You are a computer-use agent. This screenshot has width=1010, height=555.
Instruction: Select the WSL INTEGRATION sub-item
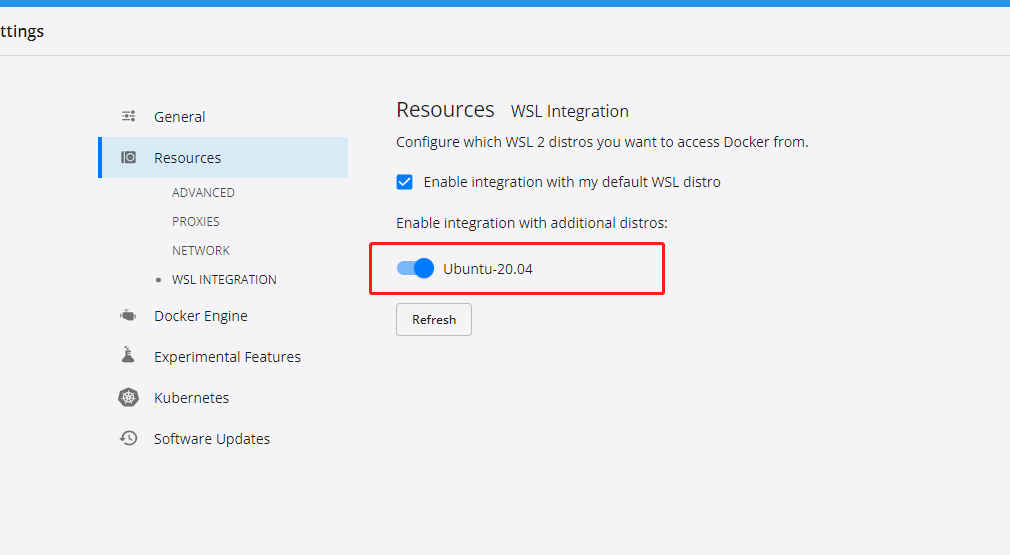(224, 279)
